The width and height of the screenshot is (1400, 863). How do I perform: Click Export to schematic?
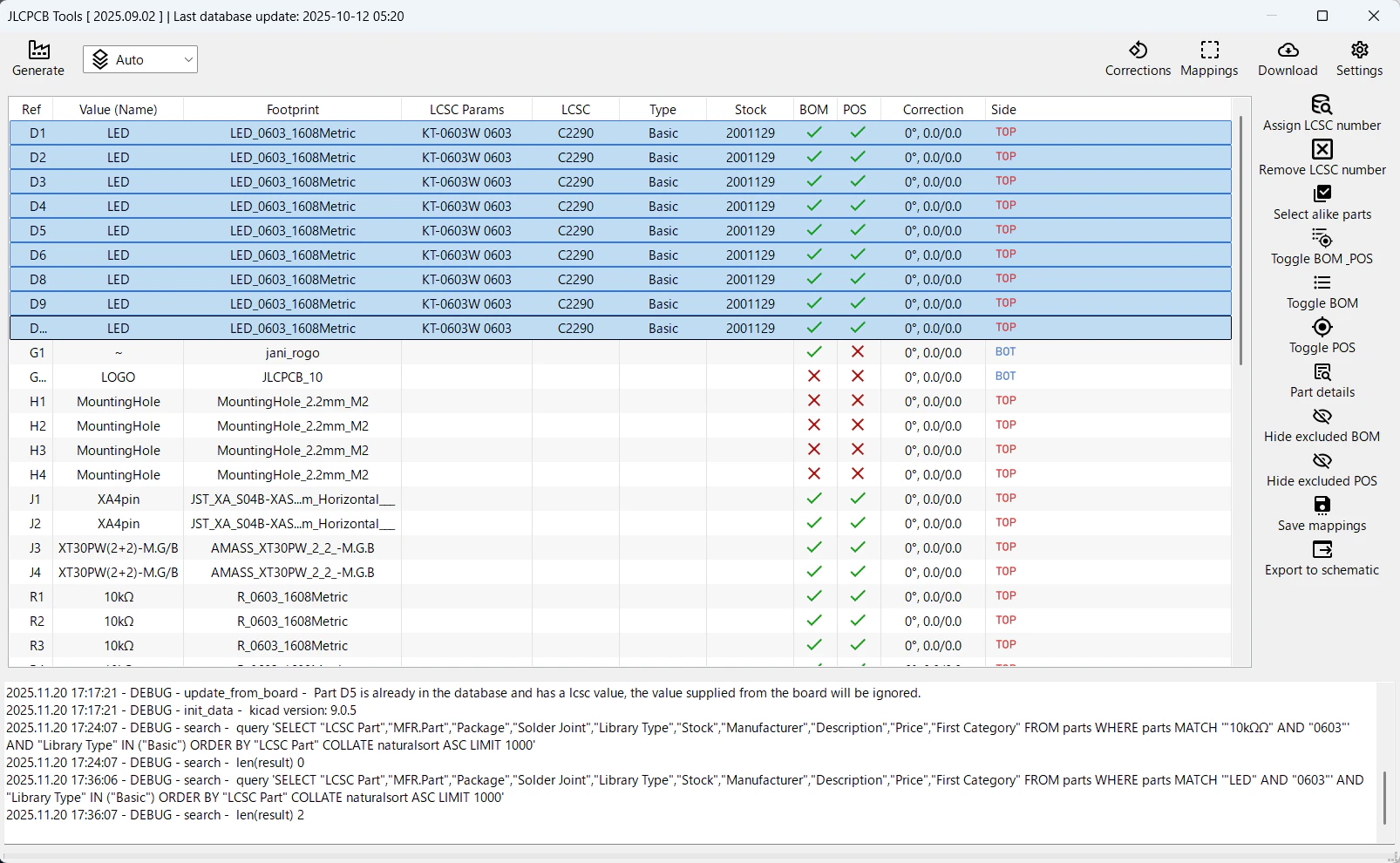[x=1322, y=558]
